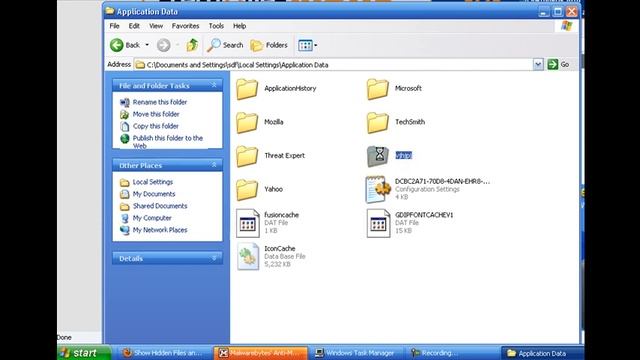Go back using the green Back arrow

[x=124, y=45]
